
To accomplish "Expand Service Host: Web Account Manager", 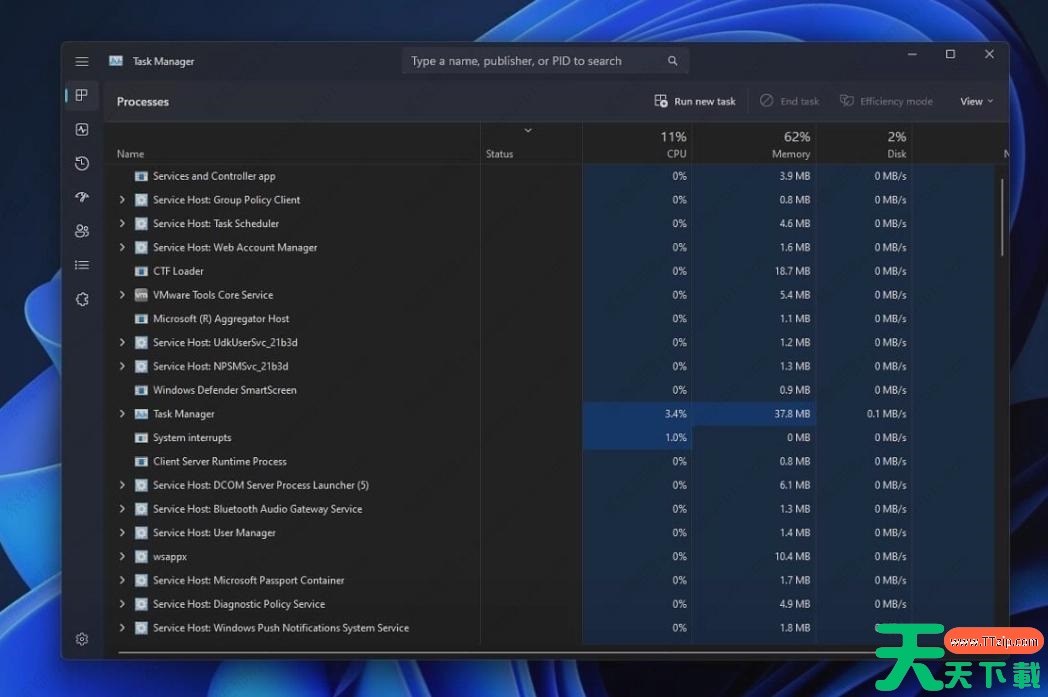I will pyautogui.click(x=122, y=247).
